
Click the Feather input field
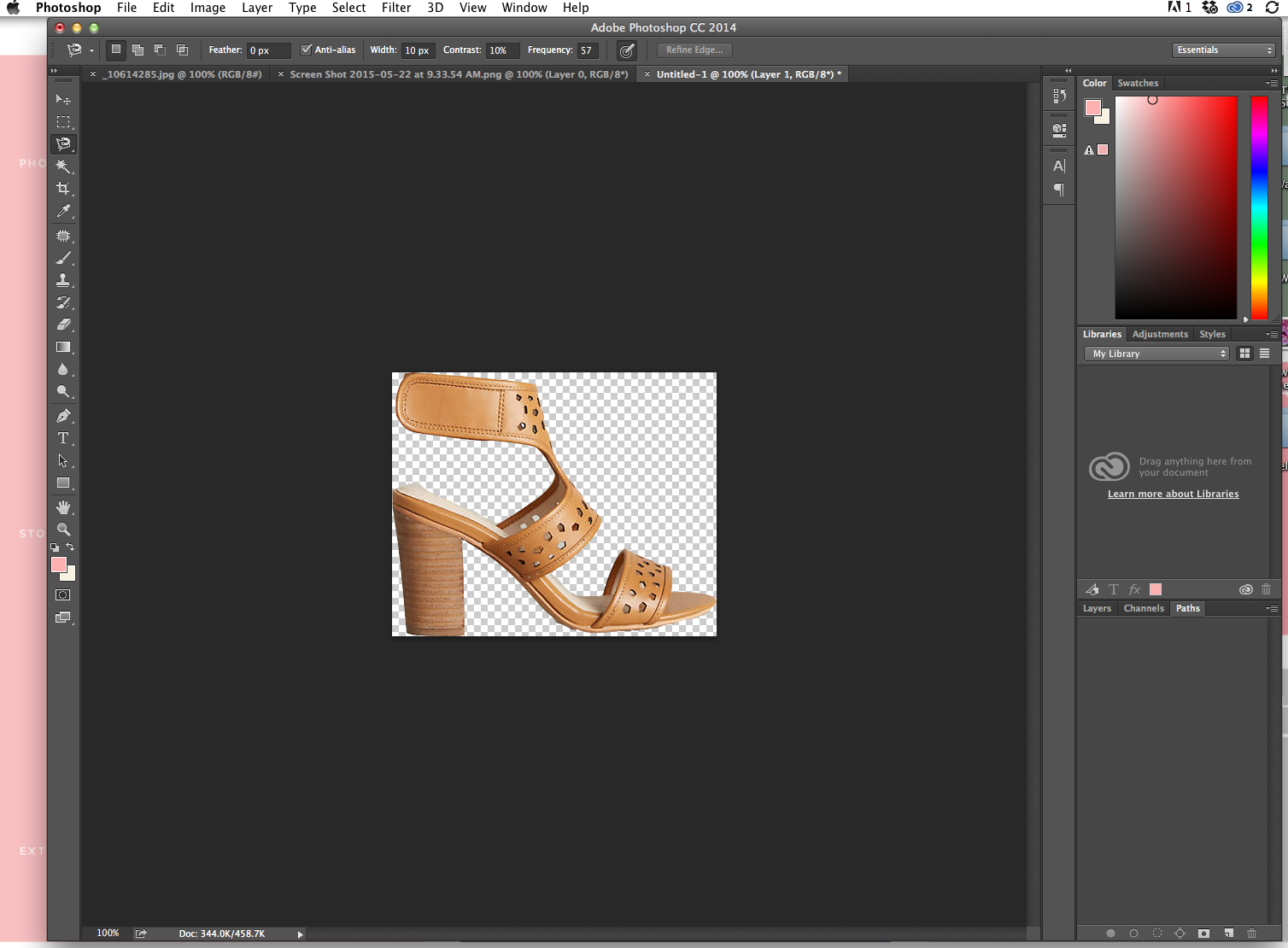268,50
